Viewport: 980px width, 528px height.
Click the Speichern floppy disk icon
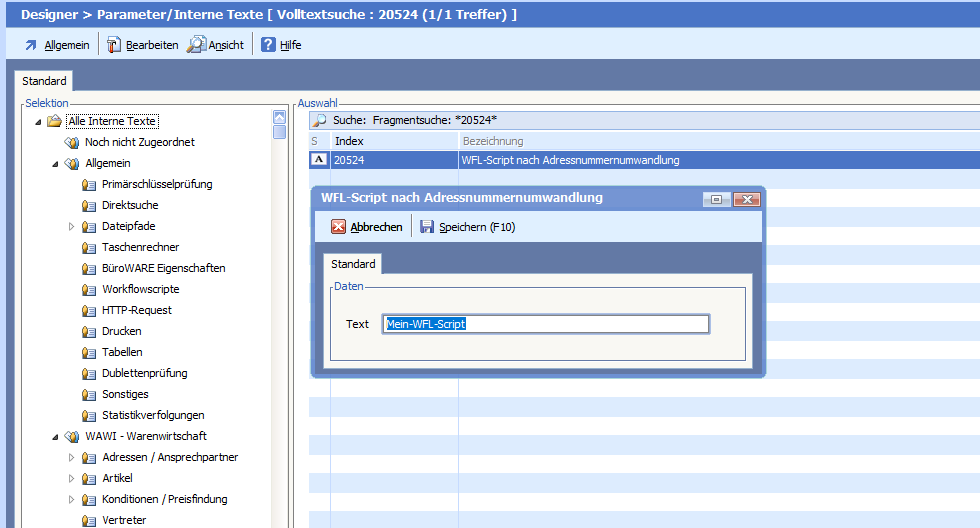coord(427,226)
